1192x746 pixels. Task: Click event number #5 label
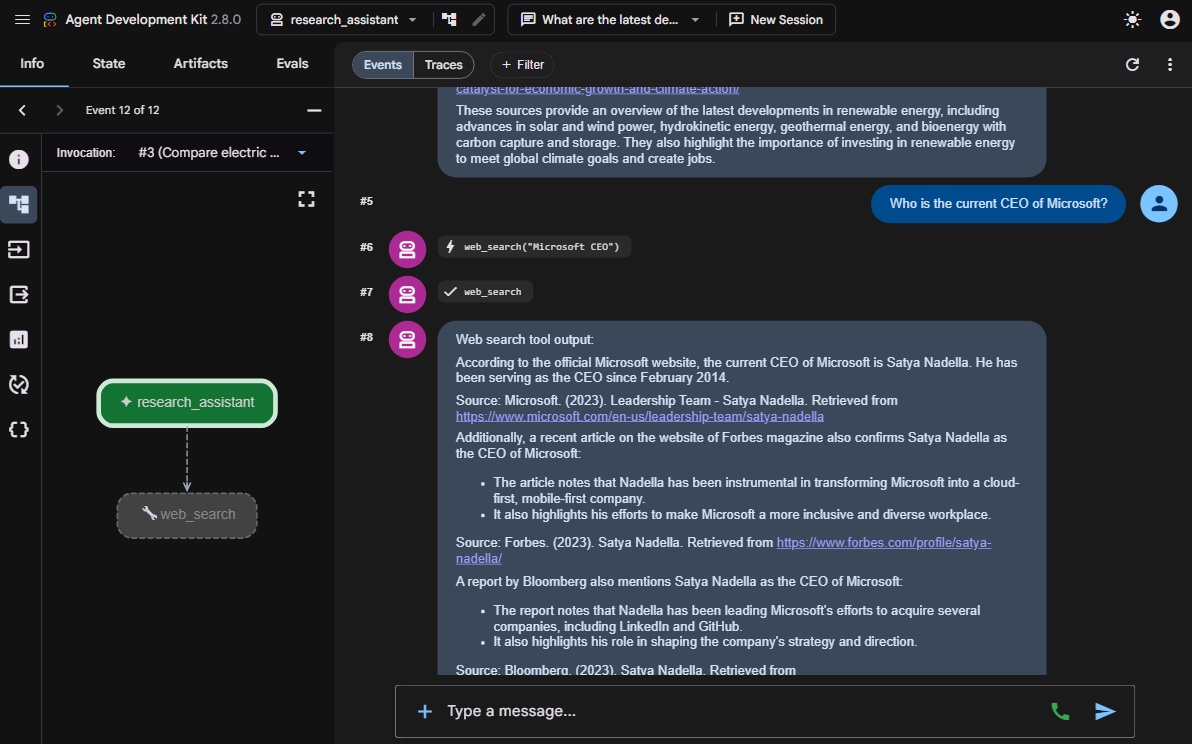pos(366,202)
